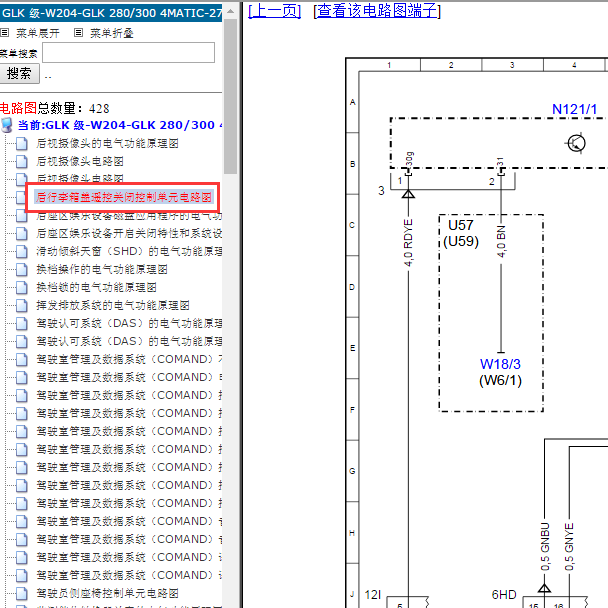Click document icon beside 后座区娱乐设备开启关闭特性
This screenshot has width=608, height=608.
pyautogui.click(x=22, y=233)
